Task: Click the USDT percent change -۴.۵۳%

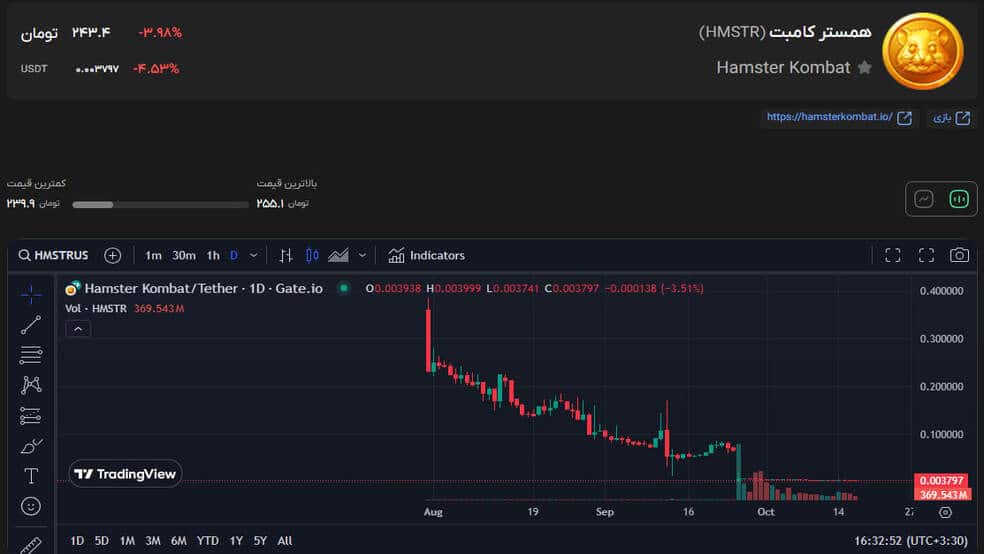Action: coord(156,68)
